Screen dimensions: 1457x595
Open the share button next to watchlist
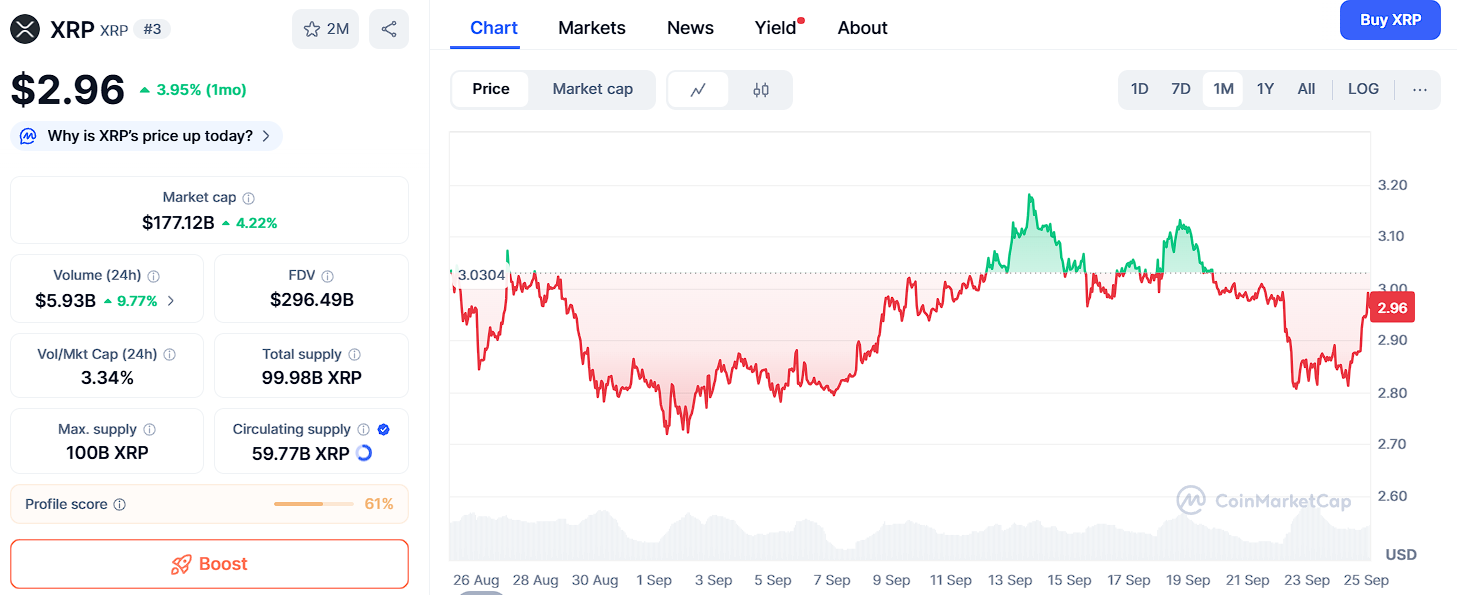pyautogui.click(x=389, y=29)
